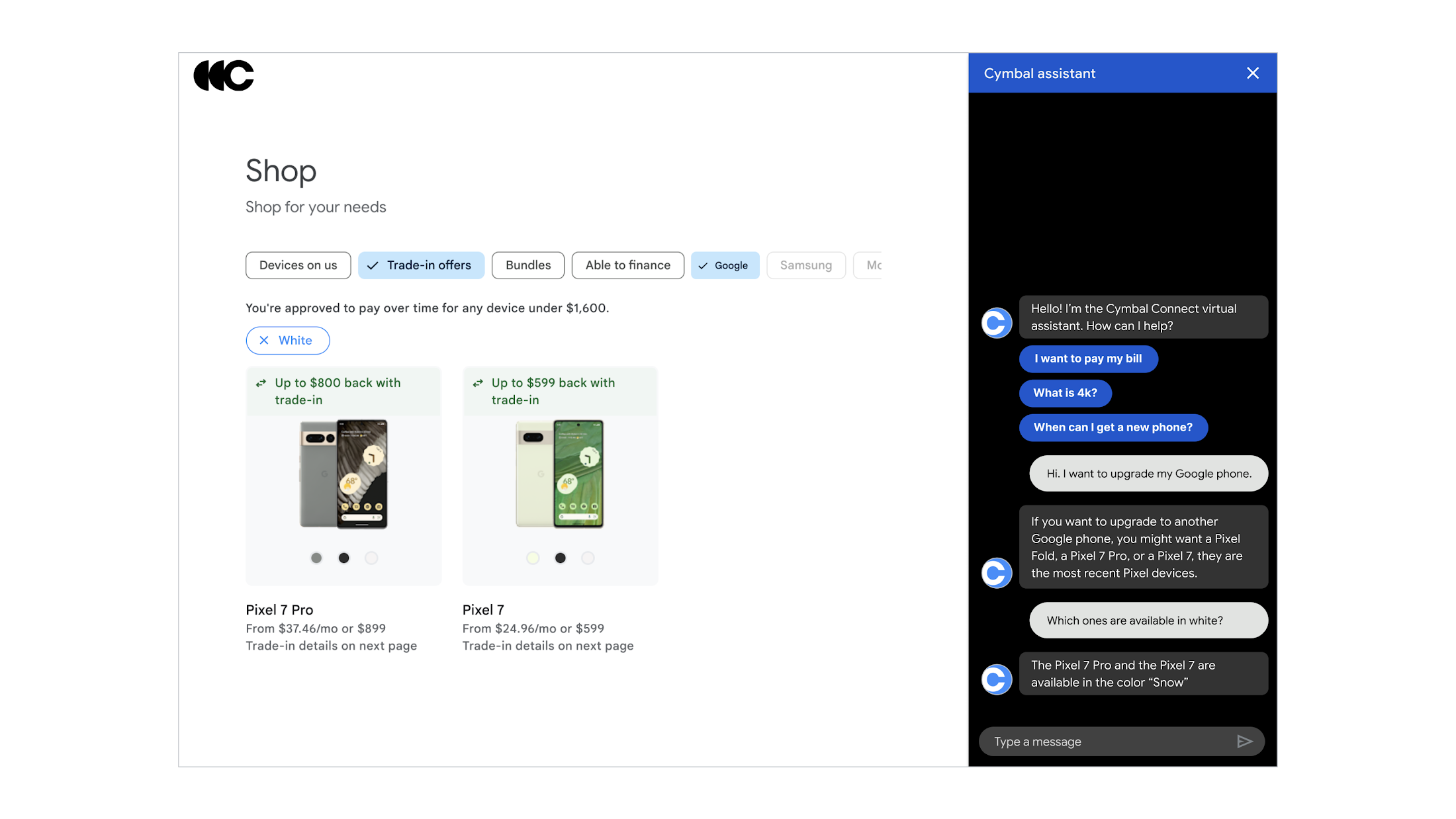Viewport: 1456px width, 819px height.
Task: Open the Pixel 7 product image
Action: (560, 474)
